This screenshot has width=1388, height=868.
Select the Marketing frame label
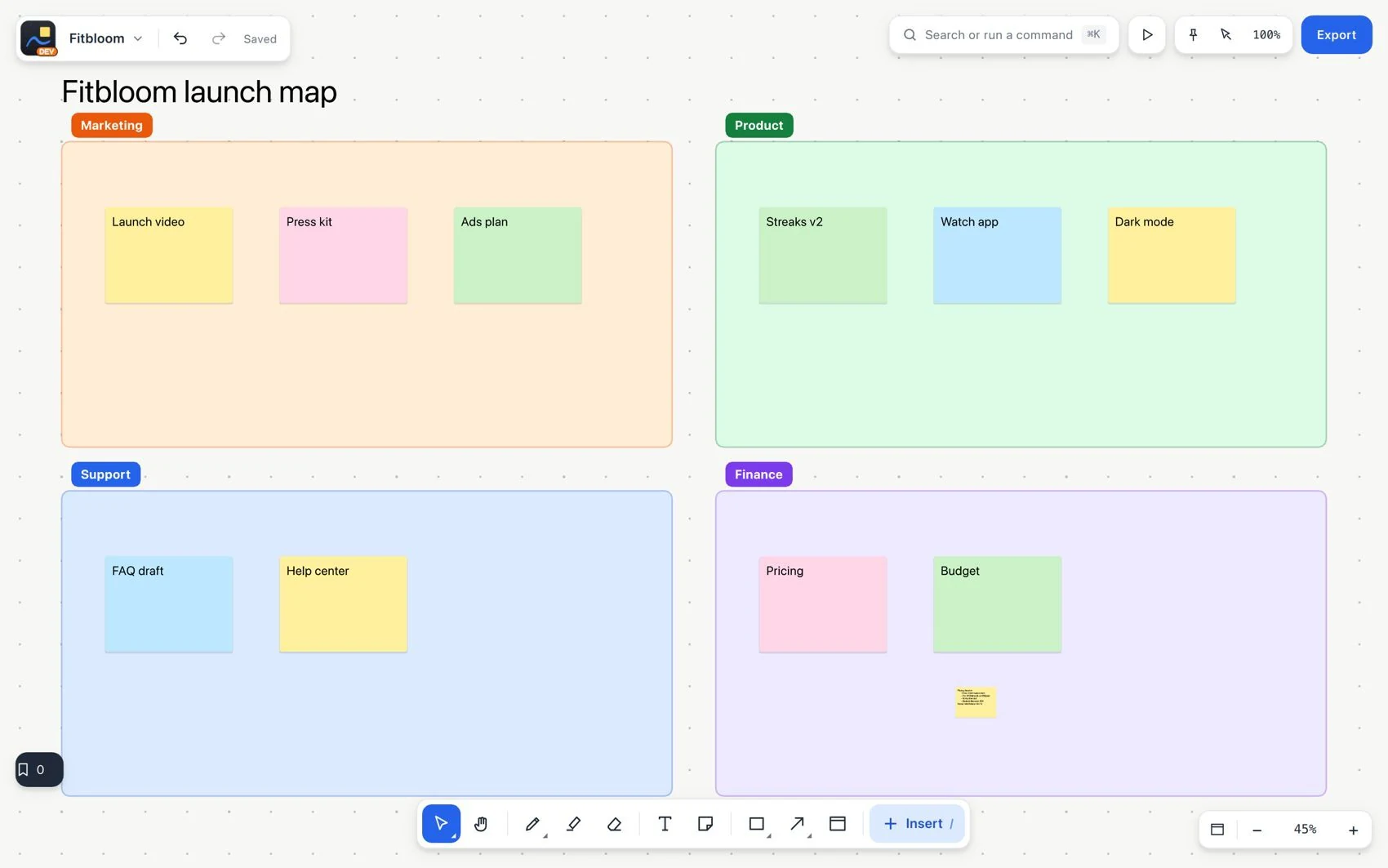click(112, 125)
